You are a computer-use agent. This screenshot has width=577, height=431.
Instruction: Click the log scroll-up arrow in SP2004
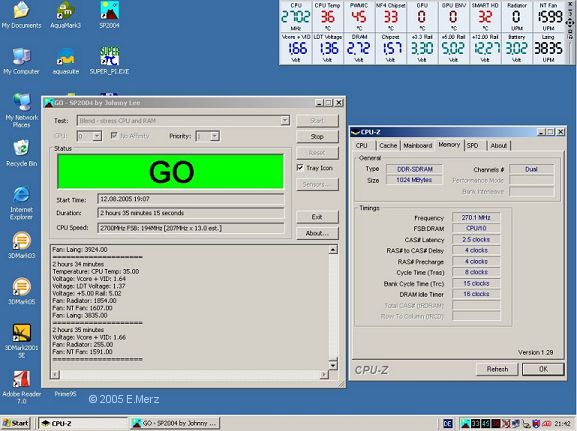(x=333, y=250)
